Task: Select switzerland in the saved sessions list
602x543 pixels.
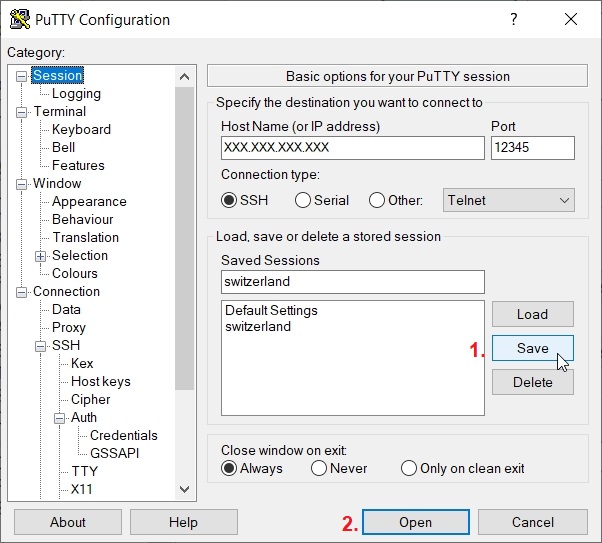Action: (258, 327)
